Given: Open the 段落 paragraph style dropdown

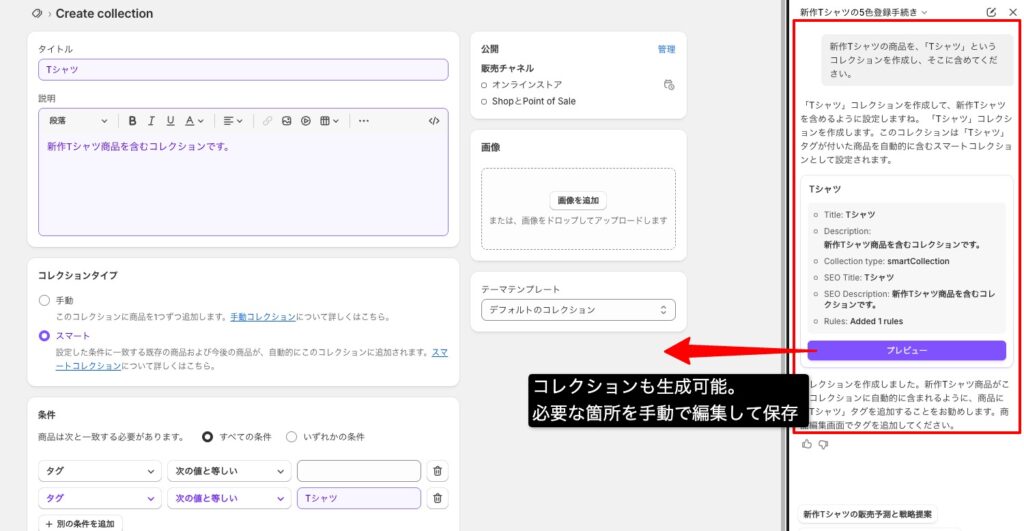Looking at the screenshot, I should point(78,121).
